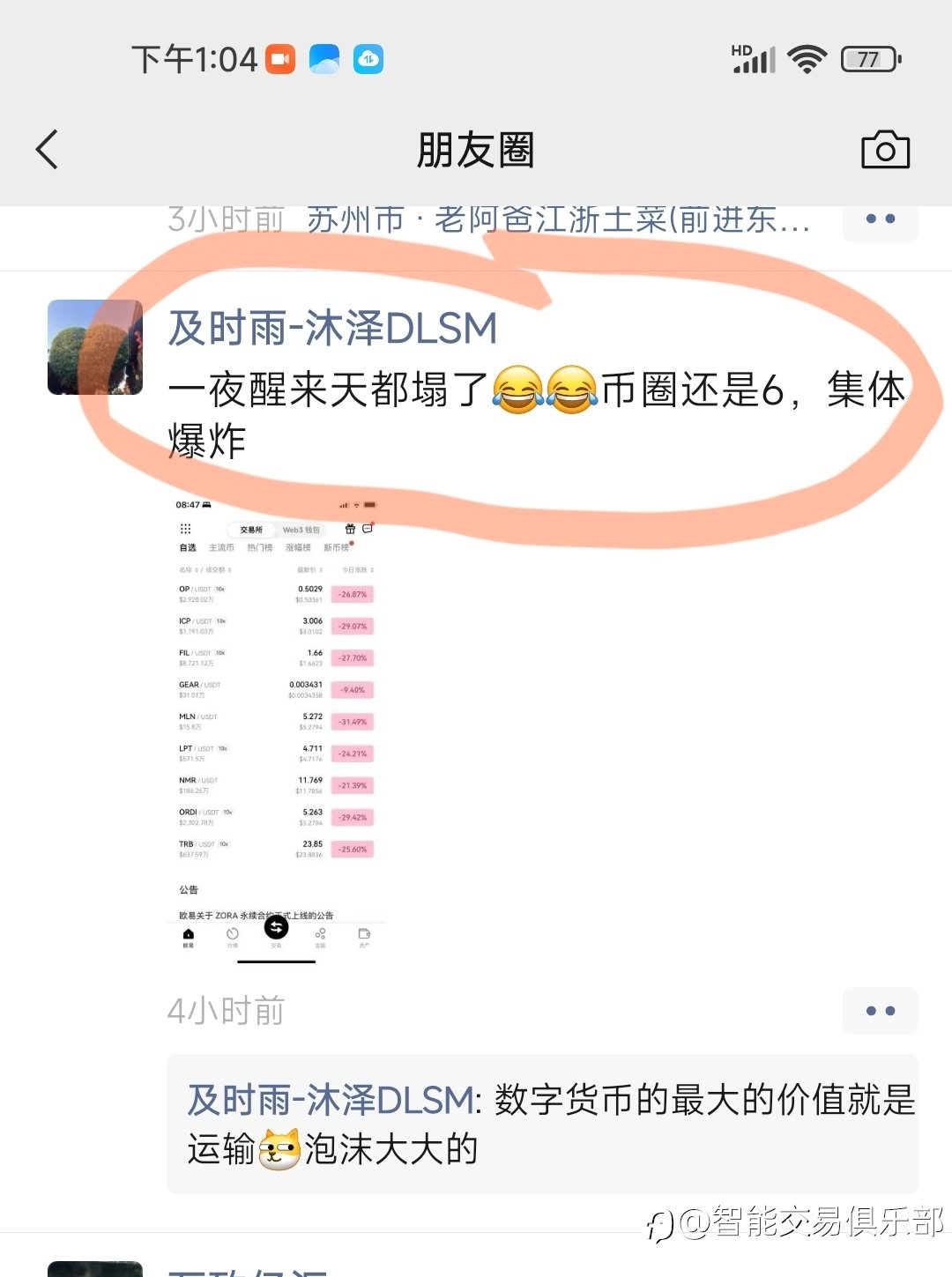The image size is (952, 1277).
Task: Tap the light-blue round app icon in status bar
Action: click(368, 59)
